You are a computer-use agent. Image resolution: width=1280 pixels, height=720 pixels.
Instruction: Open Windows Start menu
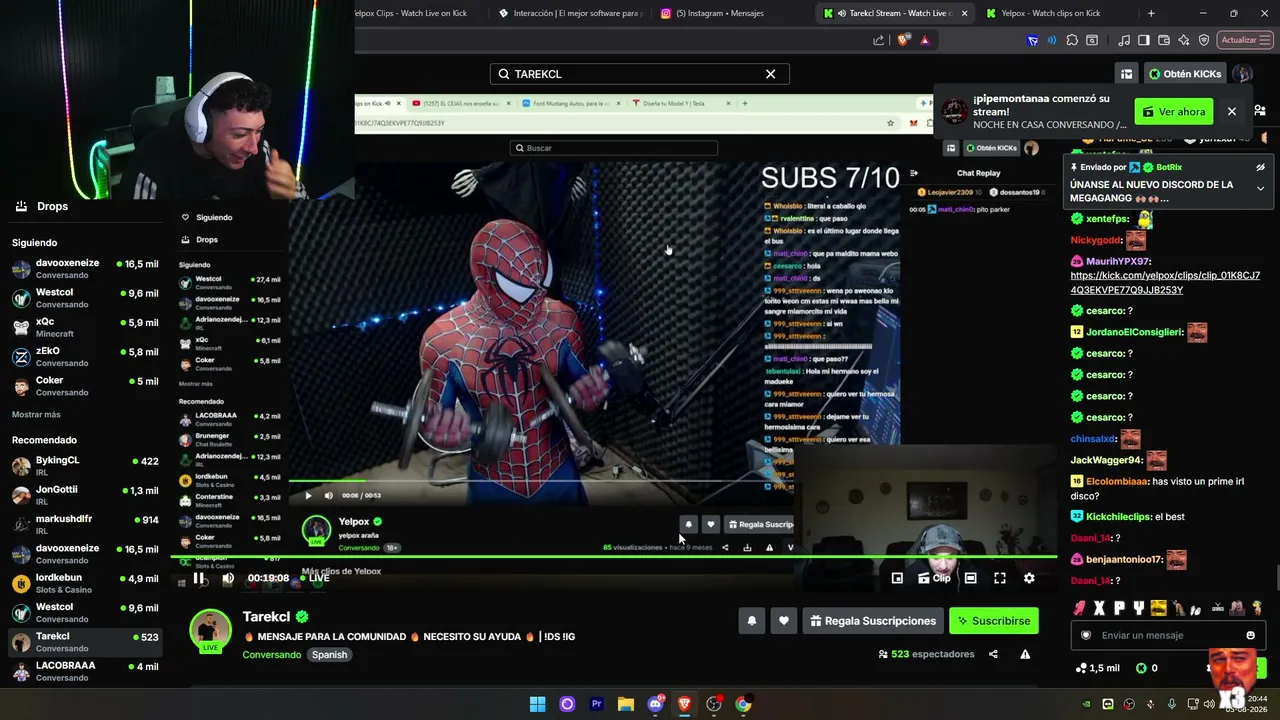(x=538, y=704)
